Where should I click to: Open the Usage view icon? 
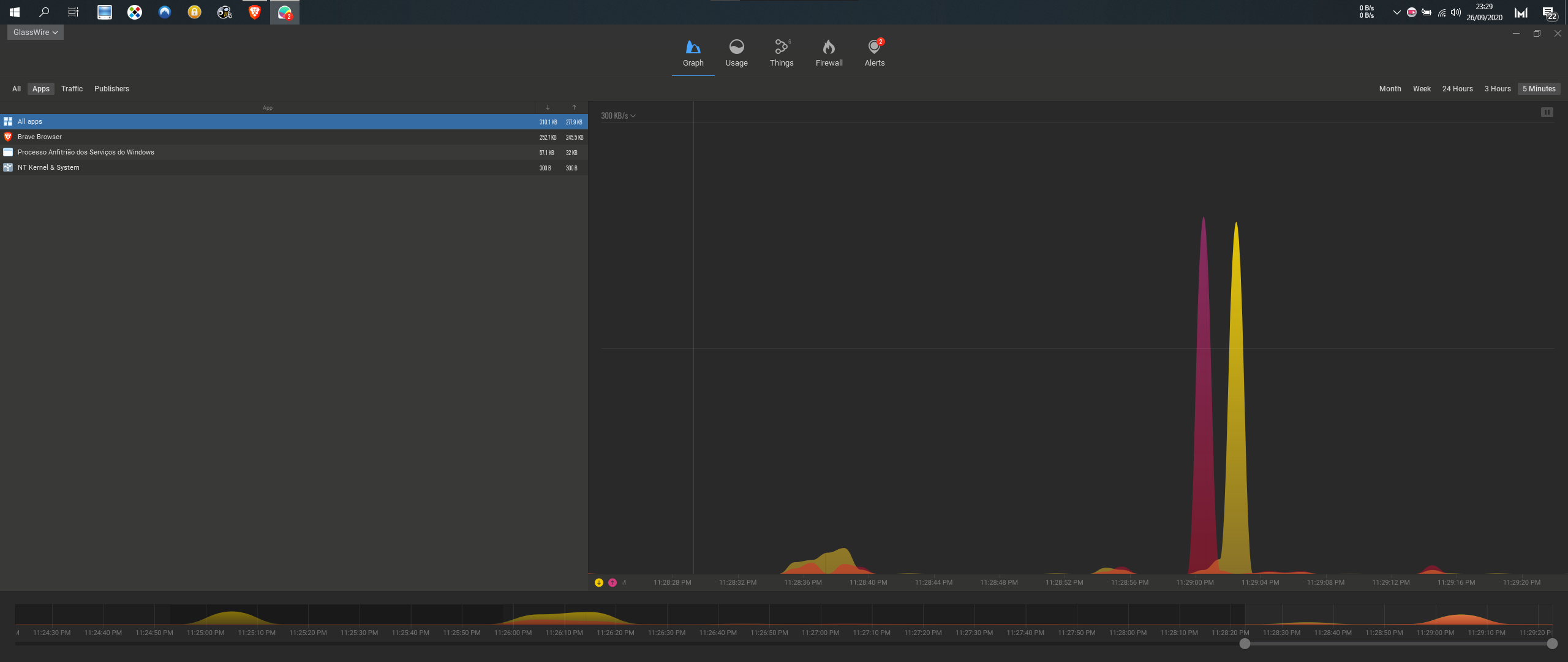[736, 47]
